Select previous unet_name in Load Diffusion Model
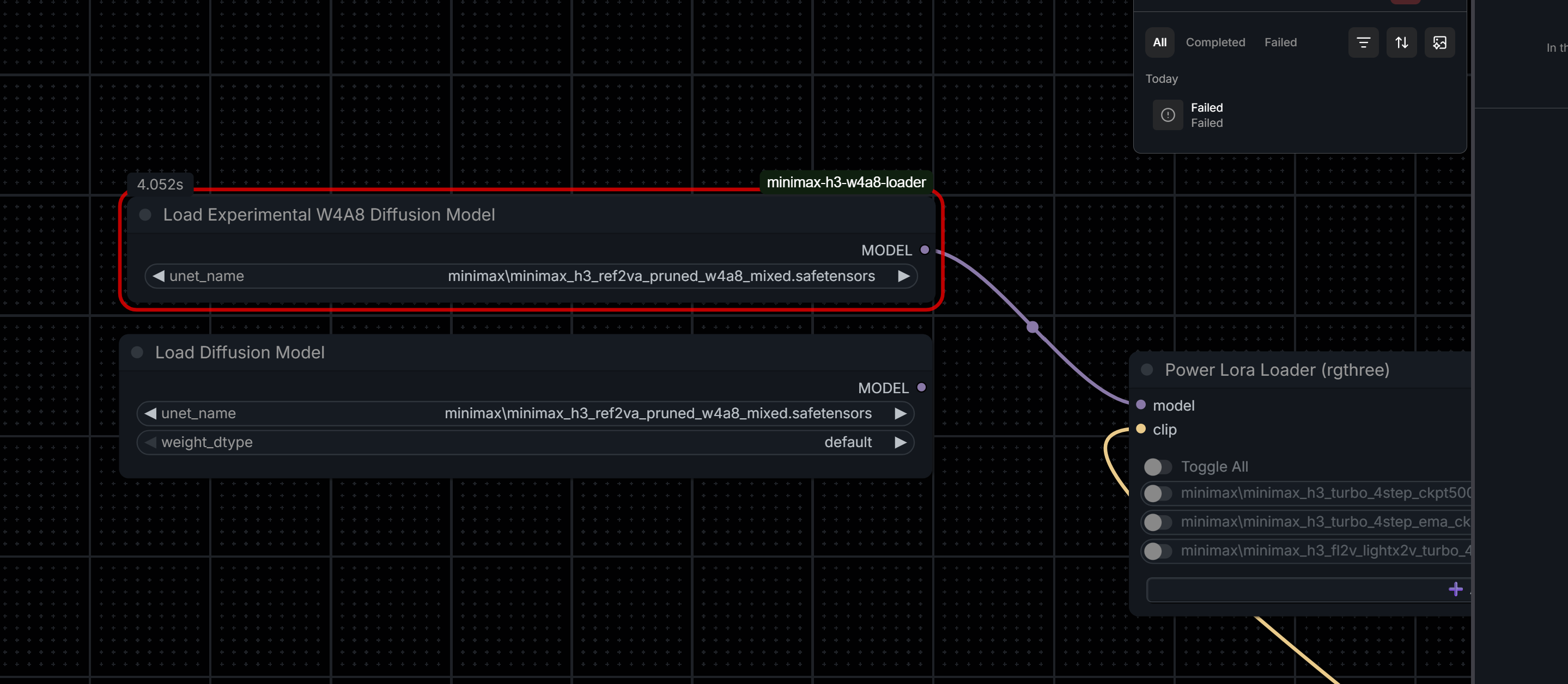The image size is (1568, 684). [150, 414]
